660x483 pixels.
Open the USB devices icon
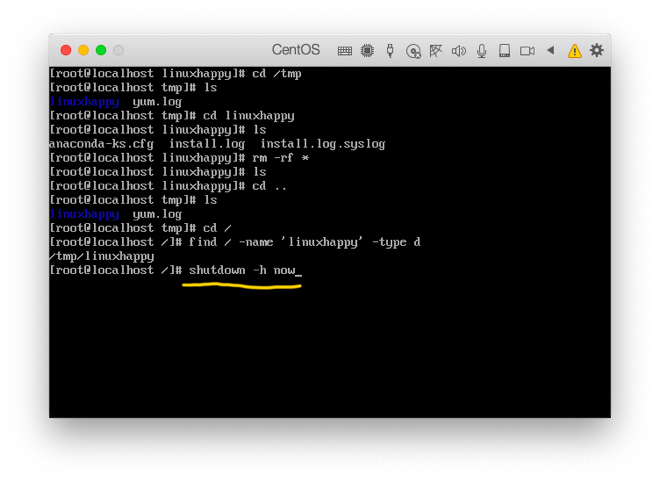[x=390, y=51]
